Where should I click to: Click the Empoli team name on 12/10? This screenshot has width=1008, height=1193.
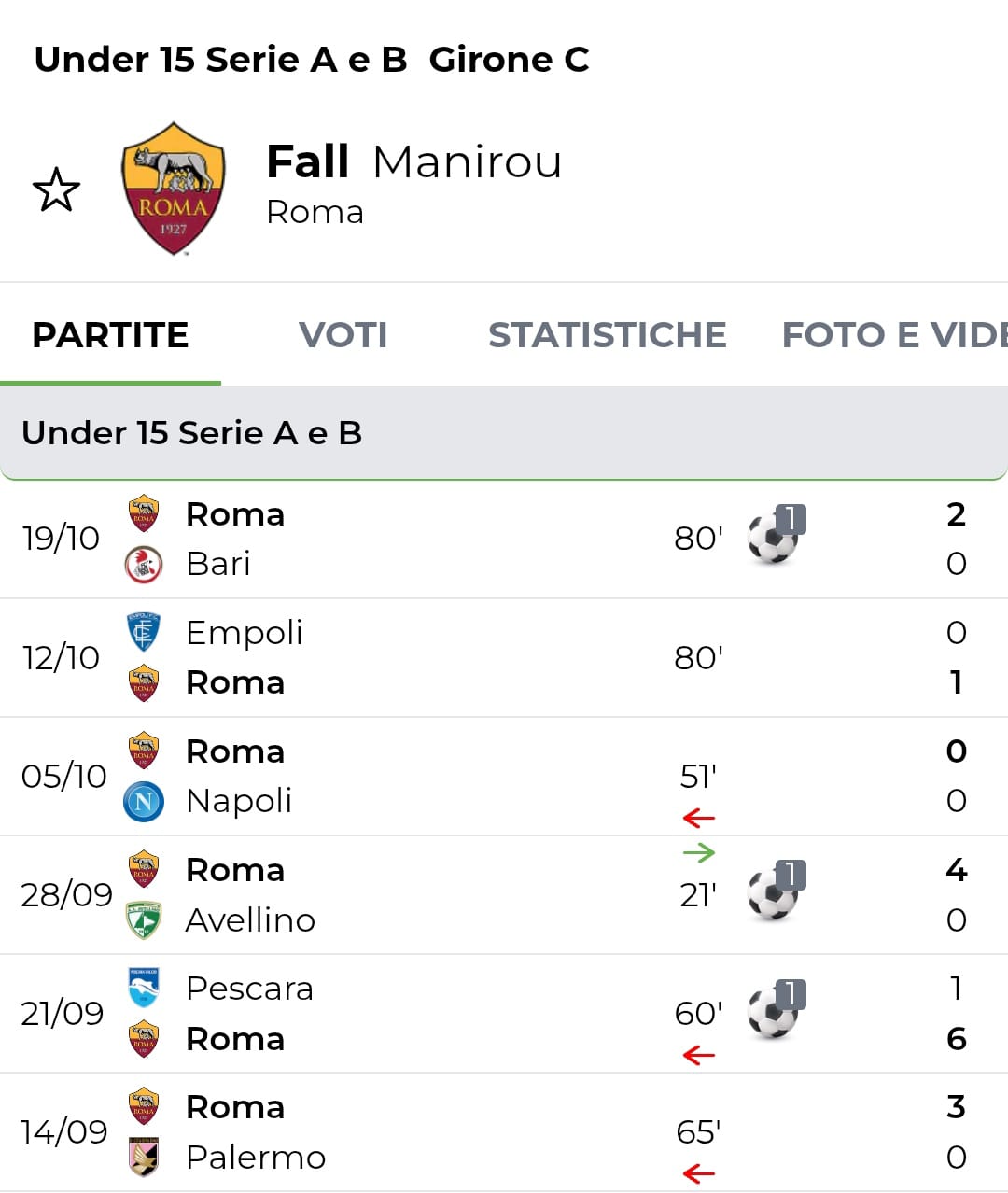click(245, 633)
